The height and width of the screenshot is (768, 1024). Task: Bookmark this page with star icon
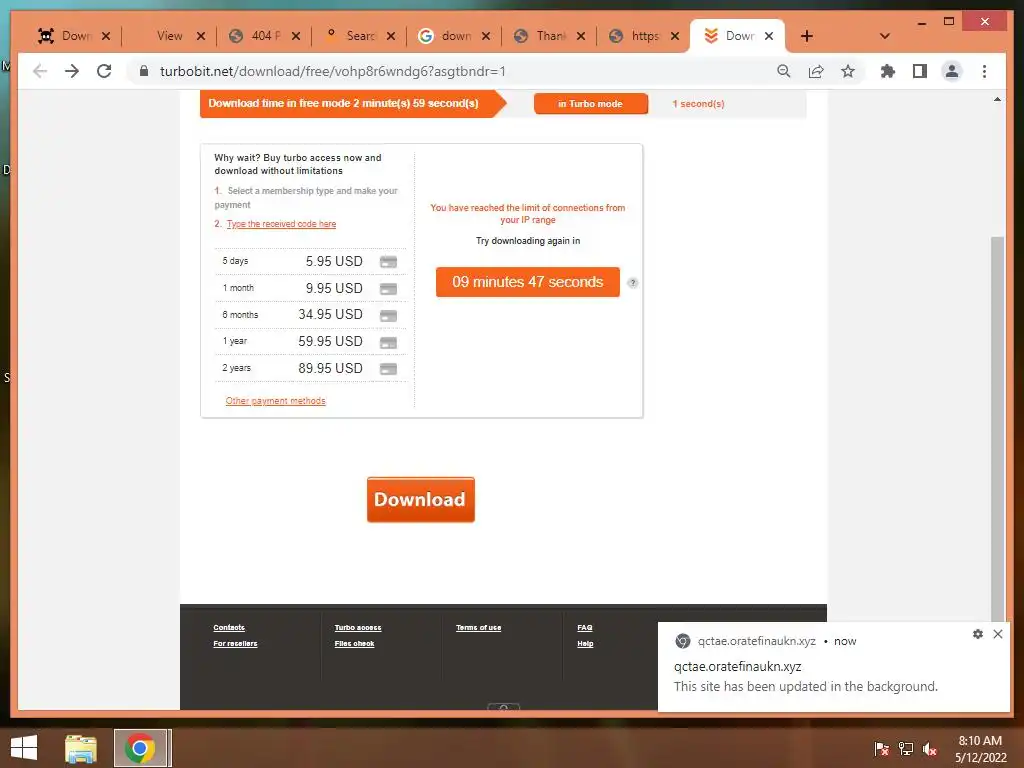(848, 71)
